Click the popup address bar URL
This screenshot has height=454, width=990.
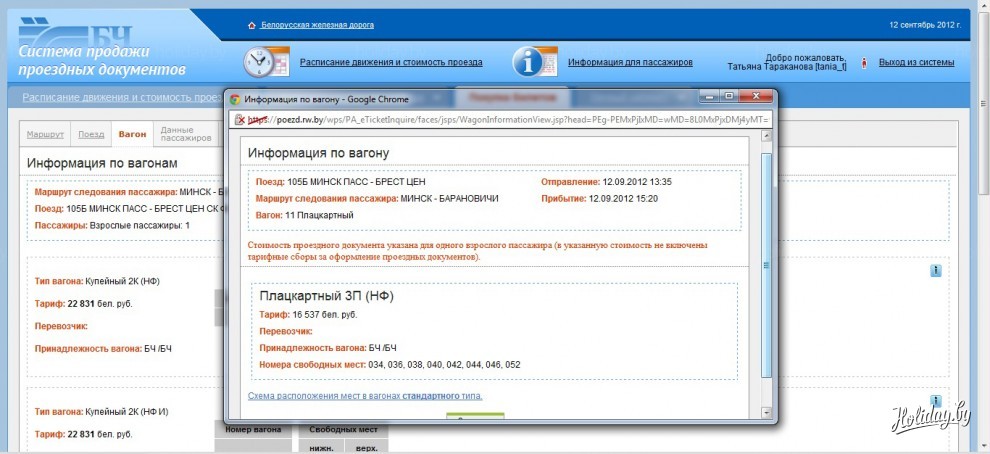500,119
